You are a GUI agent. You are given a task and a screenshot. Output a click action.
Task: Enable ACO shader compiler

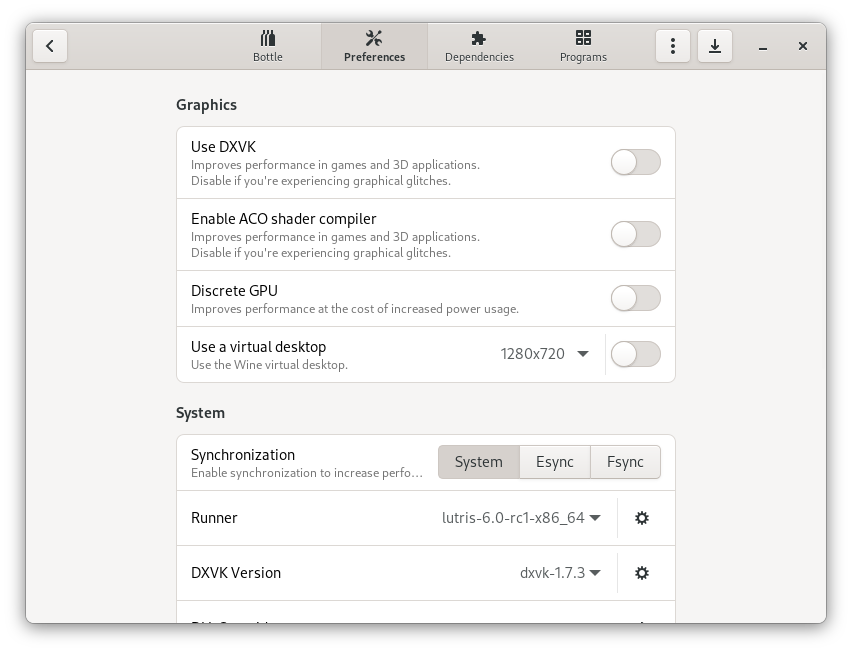coord(635,234)
